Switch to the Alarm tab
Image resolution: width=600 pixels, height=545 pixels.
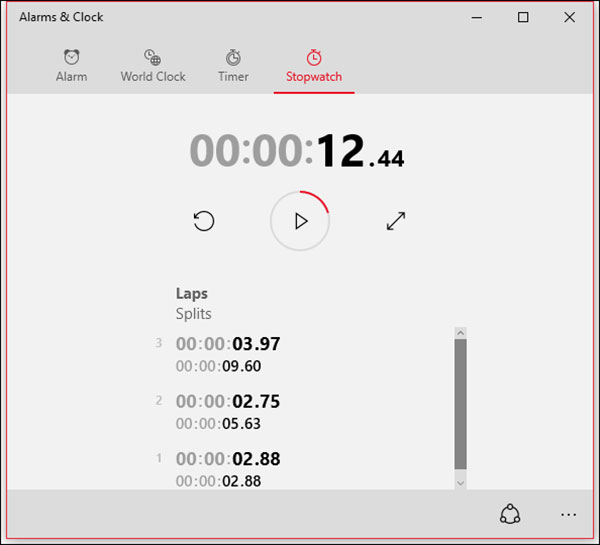(x=71, y=77)
